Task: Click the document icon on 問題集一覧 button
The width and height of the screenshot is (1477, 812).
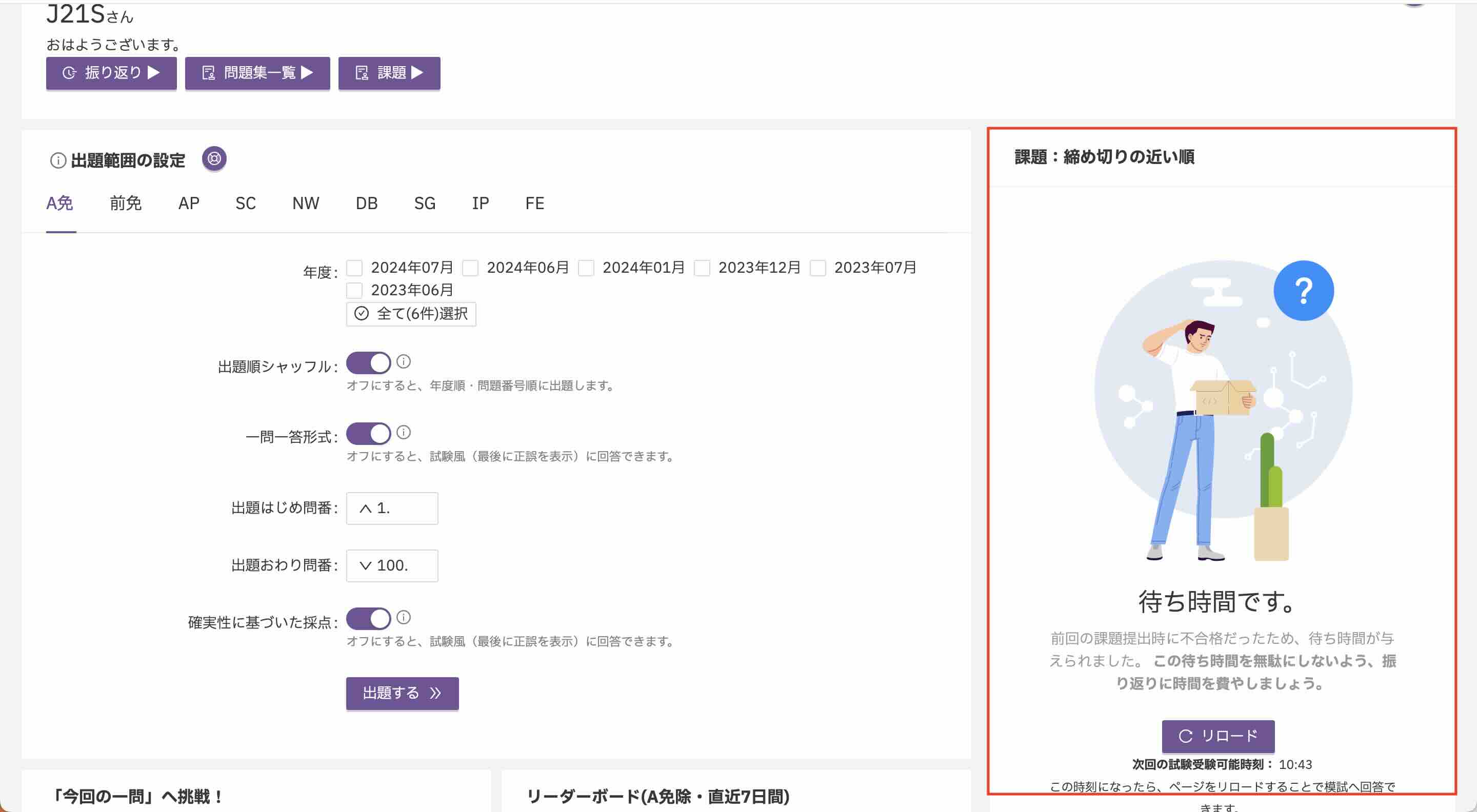Action: [x=209, y=73]
